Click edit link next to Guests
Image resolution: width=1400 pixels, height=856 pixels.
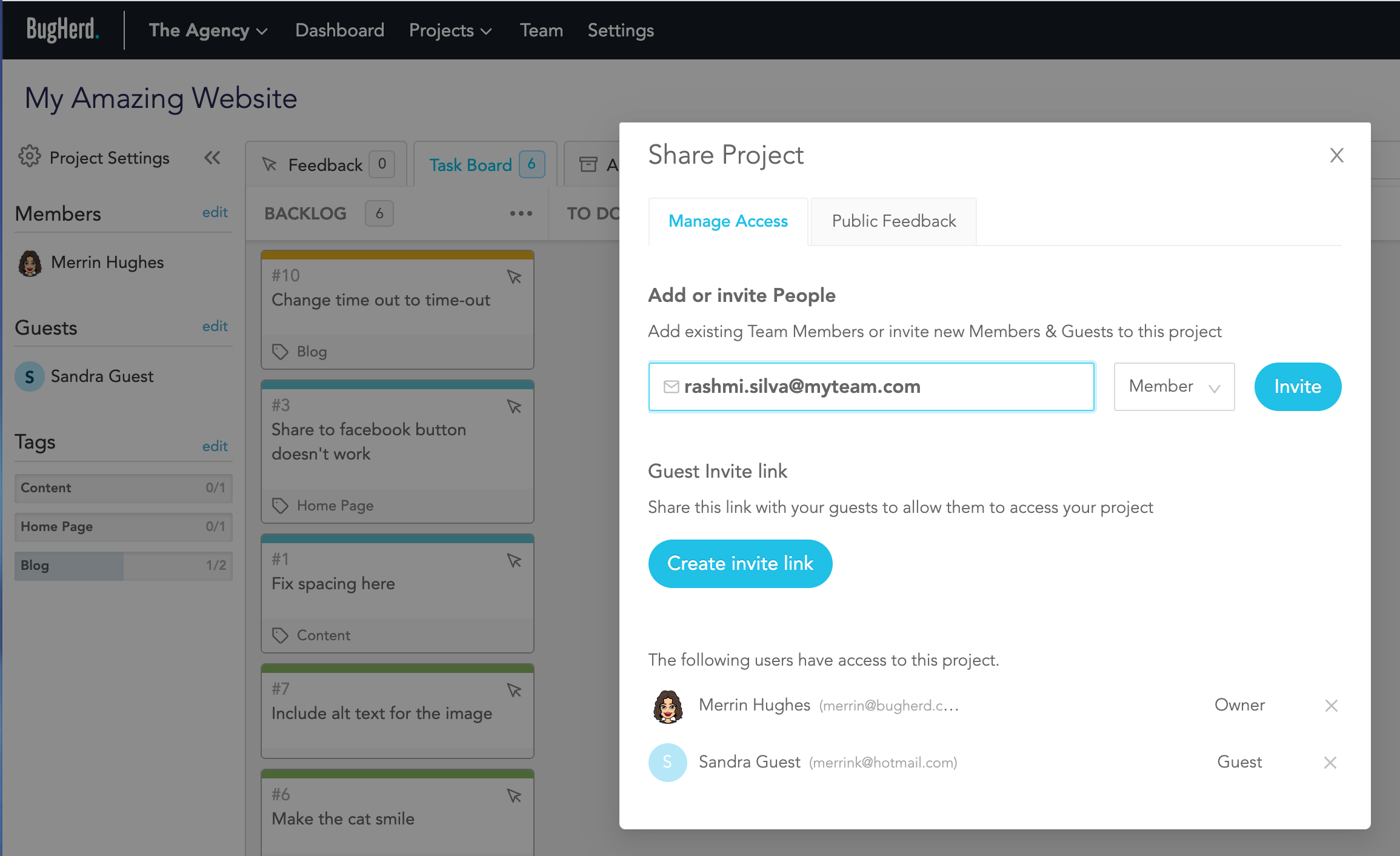(215, 326)
